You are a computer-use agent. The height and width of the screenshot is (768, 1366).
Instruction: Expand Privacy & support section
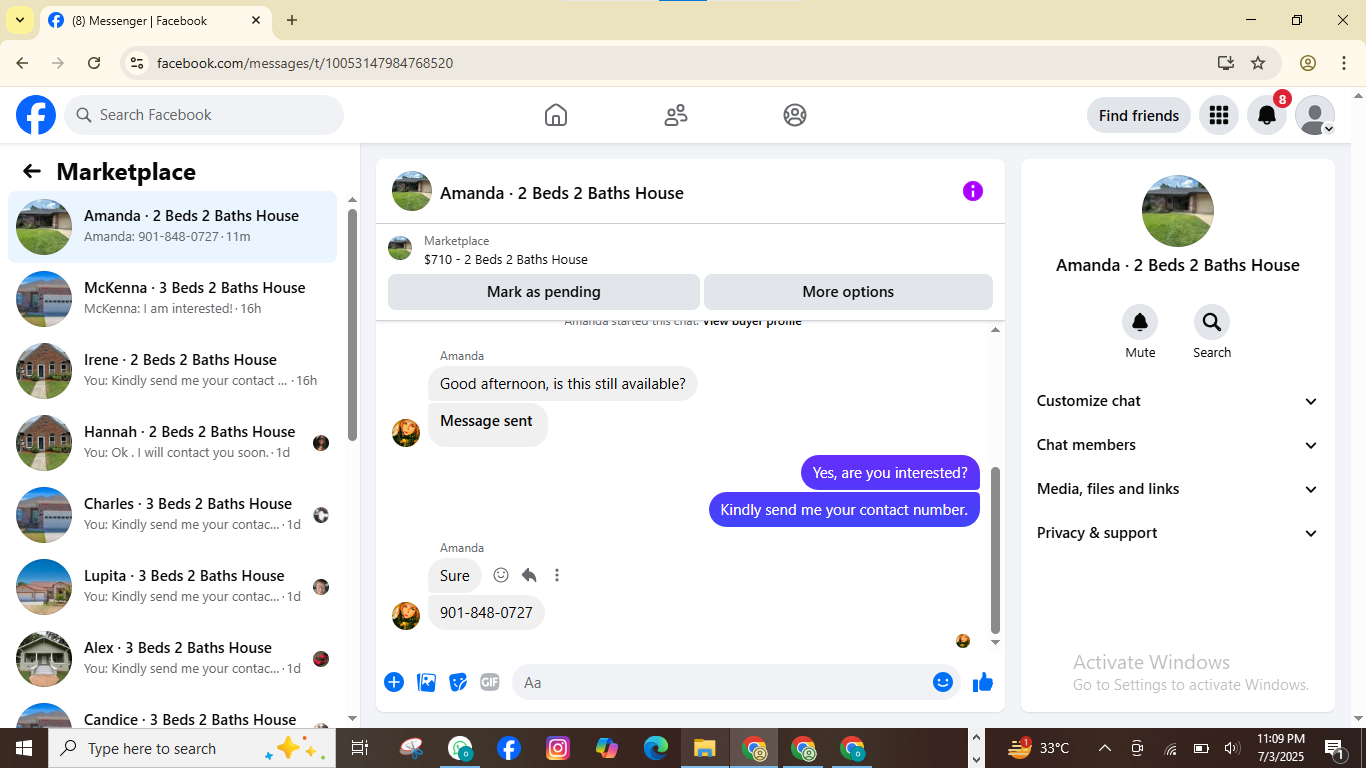click(x=1178, y=533)
